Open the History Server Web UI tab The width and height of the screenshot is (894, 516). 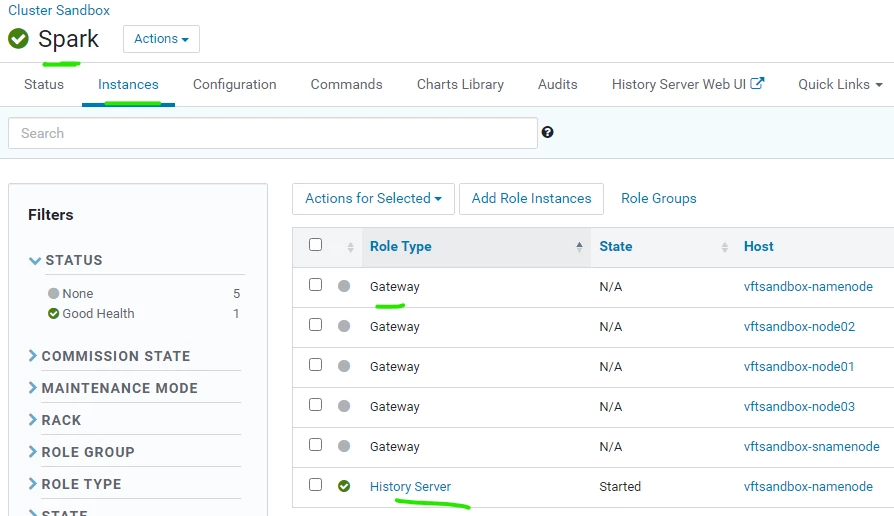688,84
